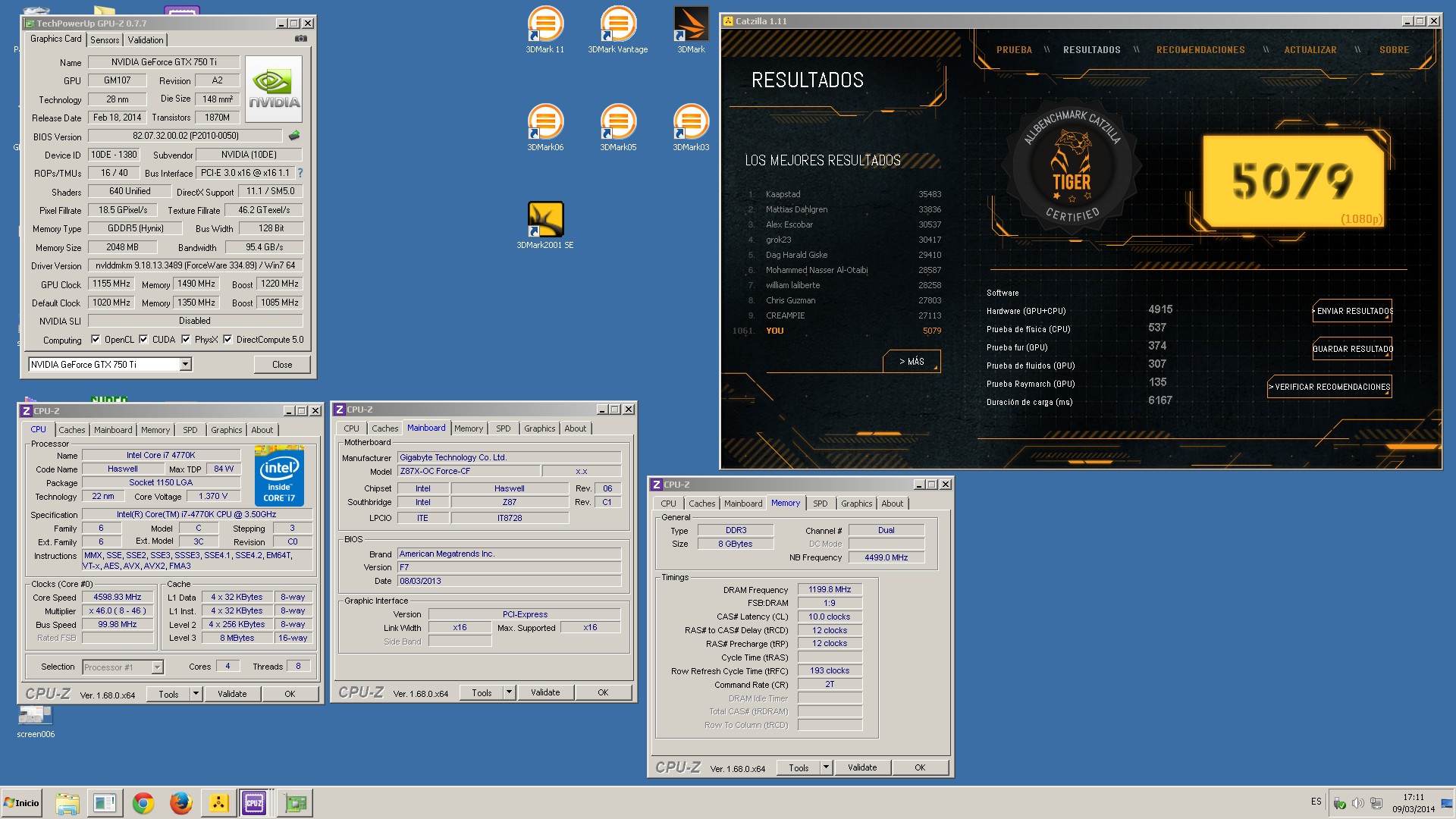Open SOBRE in Catzilla menu
1456x819 pixels.
click(1394, 50)
